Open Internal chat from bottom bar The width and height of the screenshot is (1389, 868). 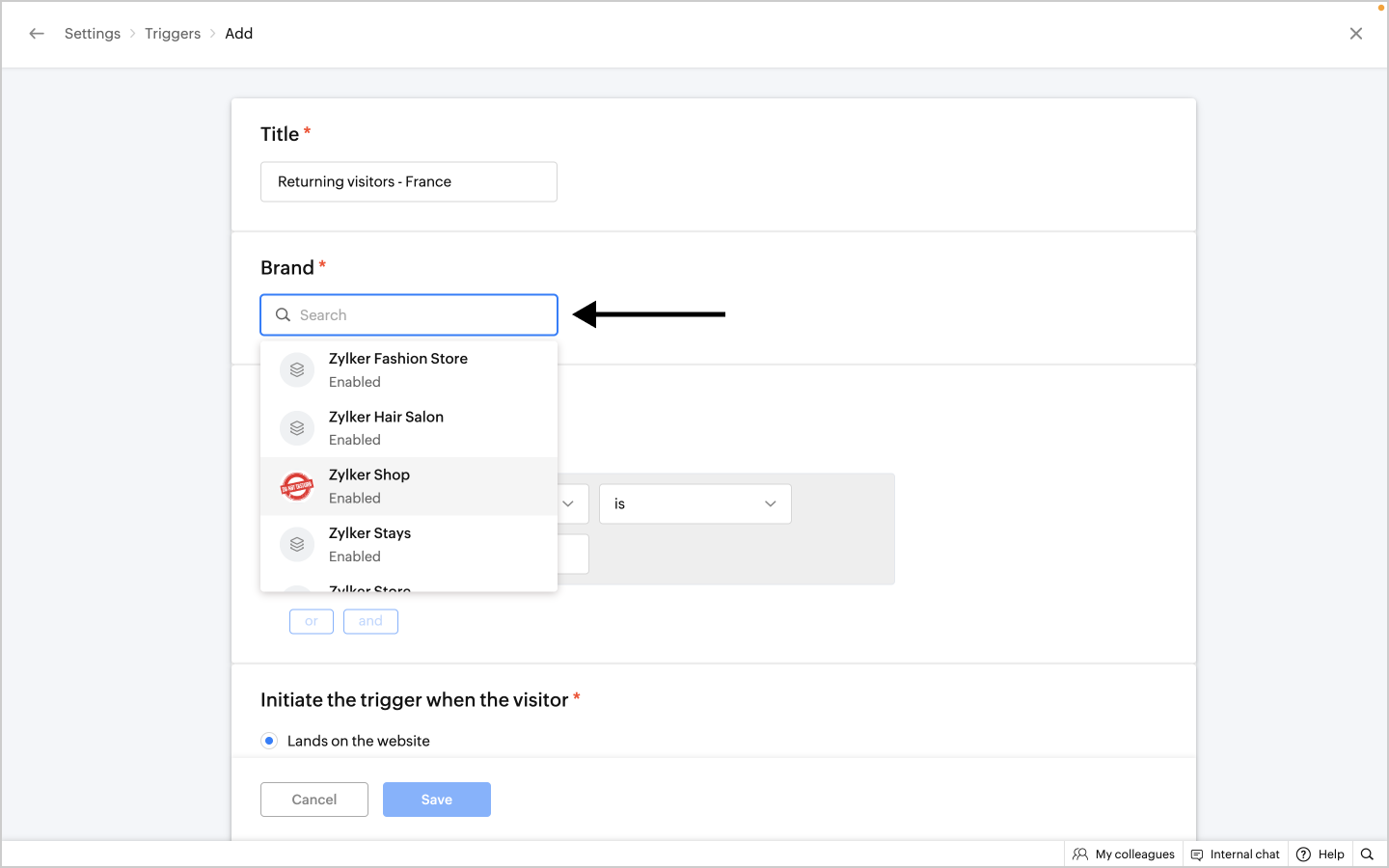point(1236,854)
